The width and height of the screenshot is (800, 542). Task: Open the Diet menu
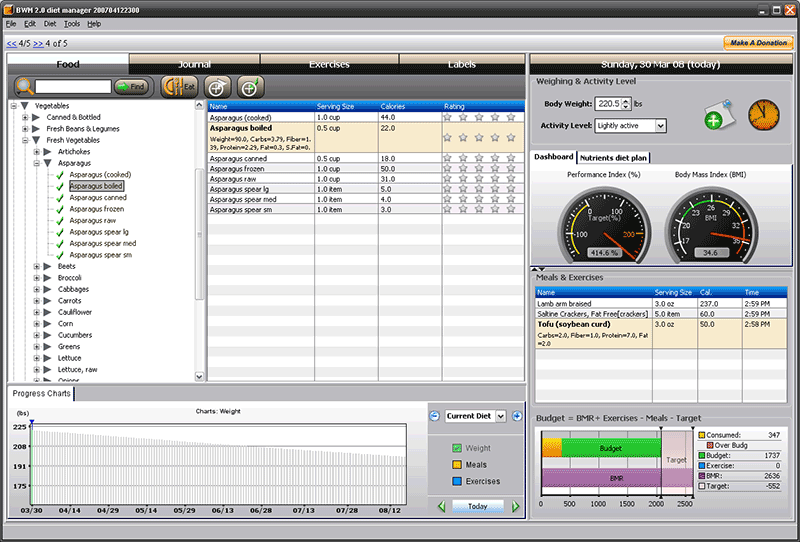click(50, 24)
